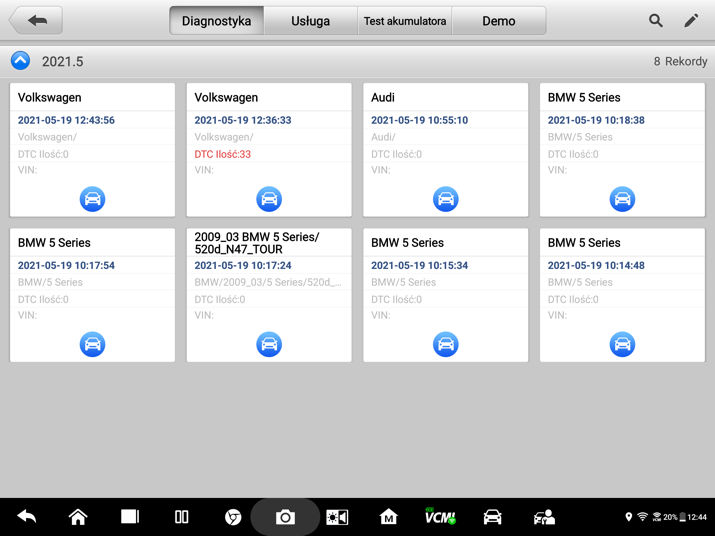Click the search magnifier icon

coord(656,21)
